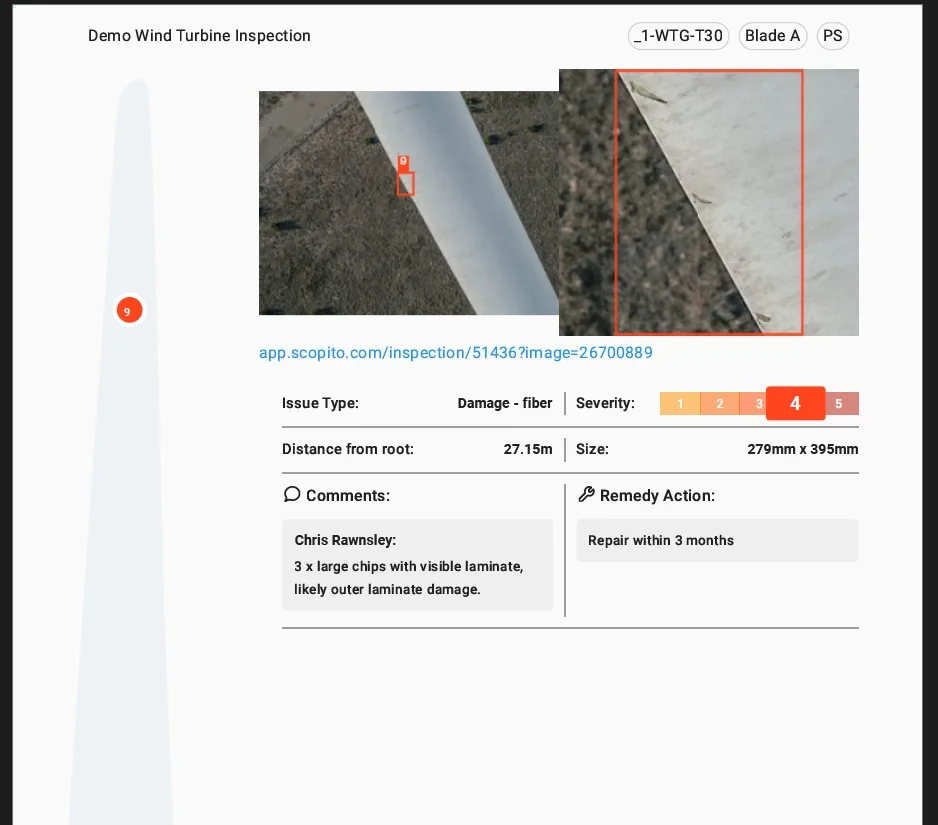Click the Distance from root label
This screenshot has width=938, height=825.
(348, 449)
